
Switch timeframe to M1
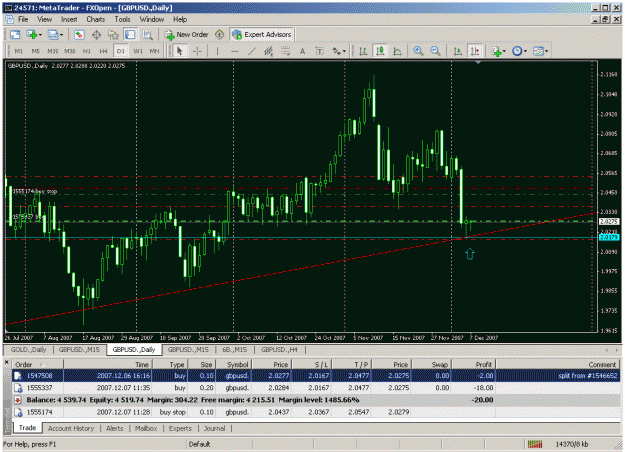point(18,51)
